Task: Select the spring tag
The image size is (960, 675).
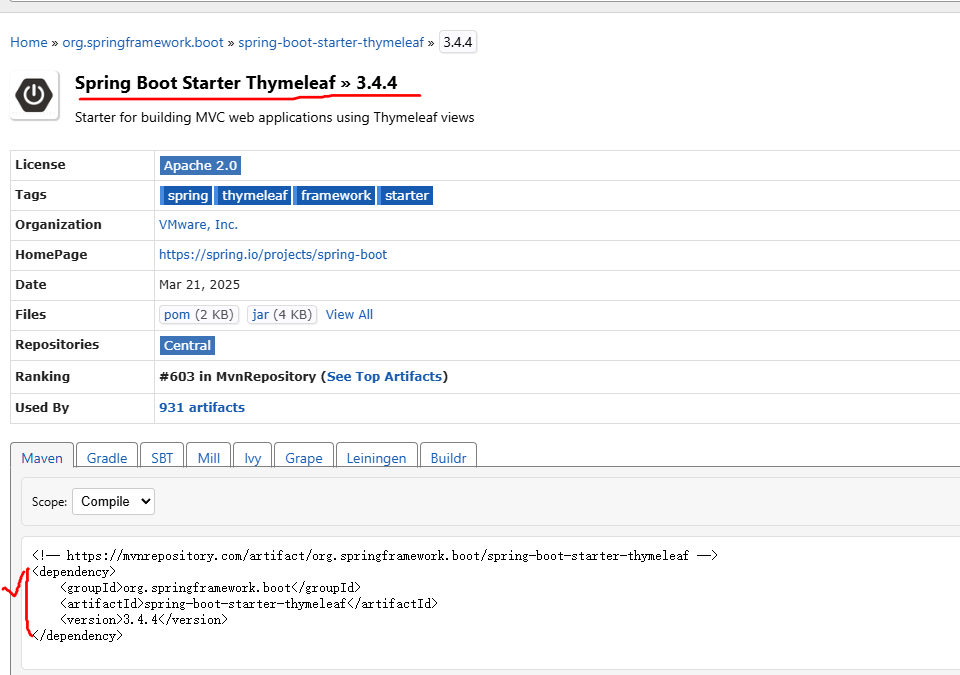Action: (187, 195)
